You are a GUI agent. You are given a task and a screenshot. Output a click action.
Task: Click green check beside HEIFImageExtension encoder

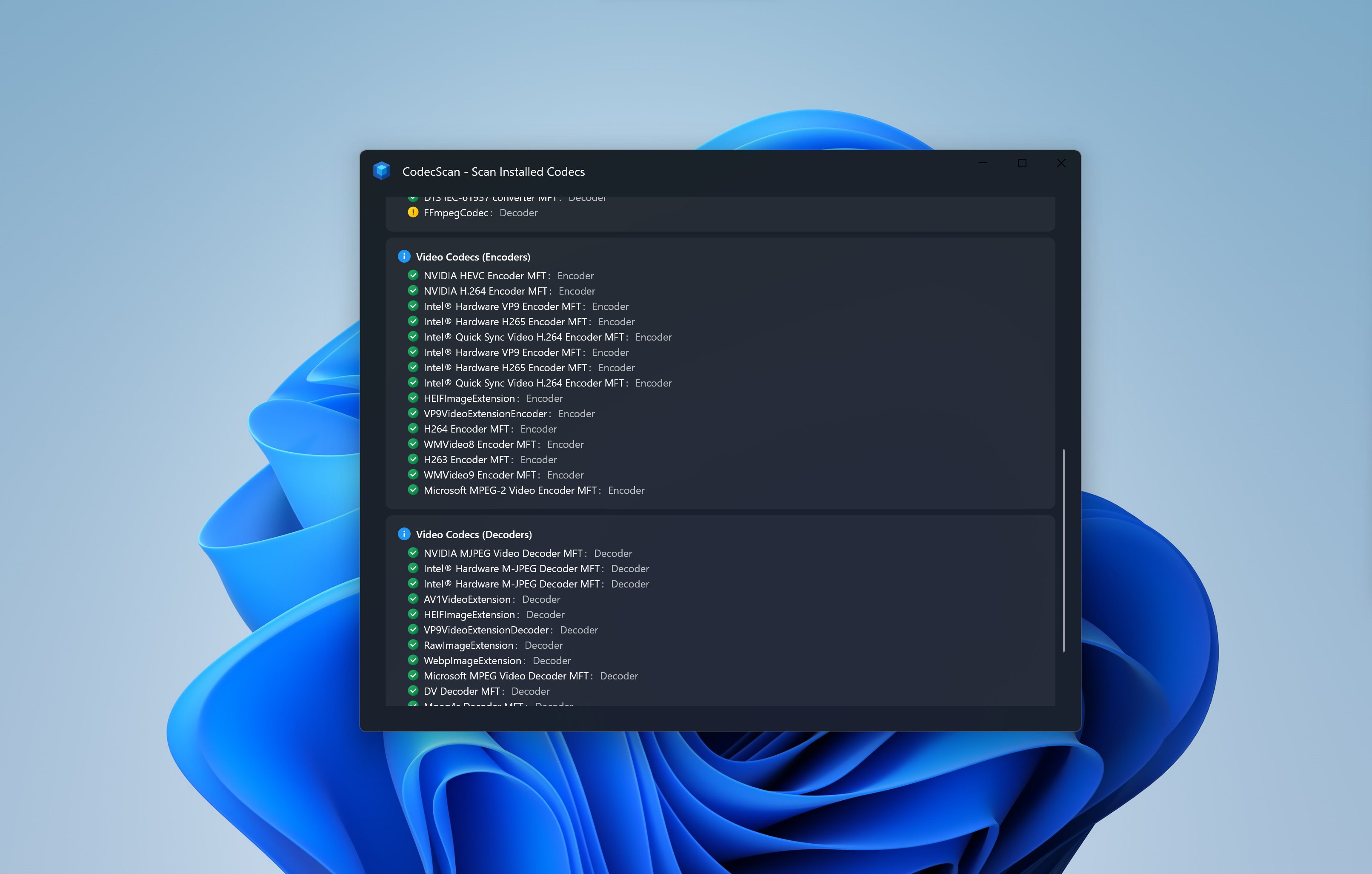413,398
